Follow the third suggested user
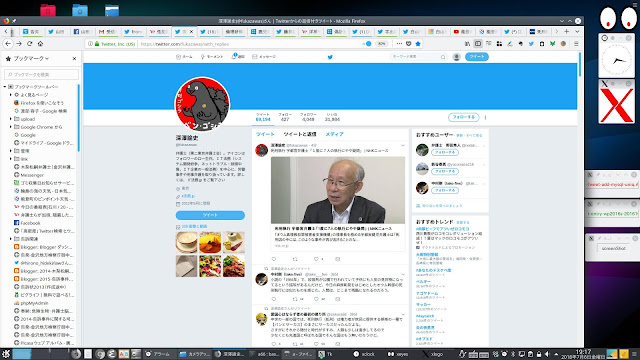The image size is (640, 360). [x=445, y=190]
